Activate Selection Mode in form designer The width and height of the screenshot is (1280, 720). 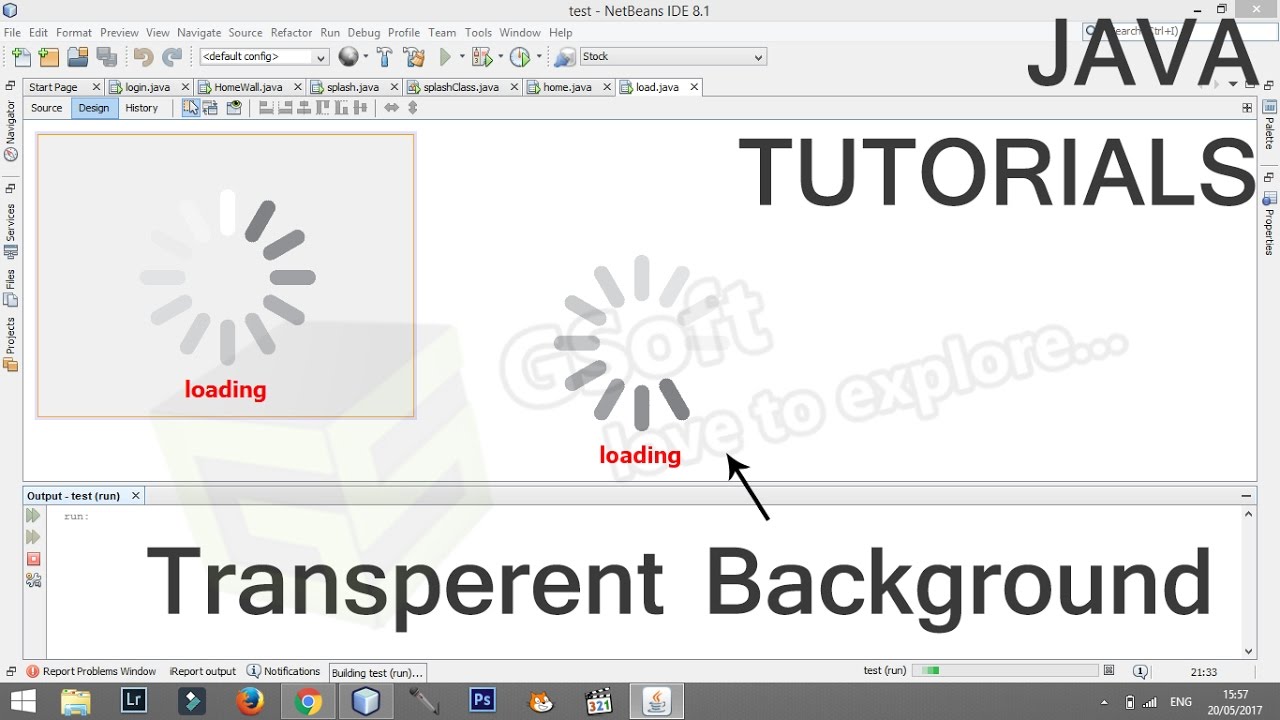coord(190,108)
